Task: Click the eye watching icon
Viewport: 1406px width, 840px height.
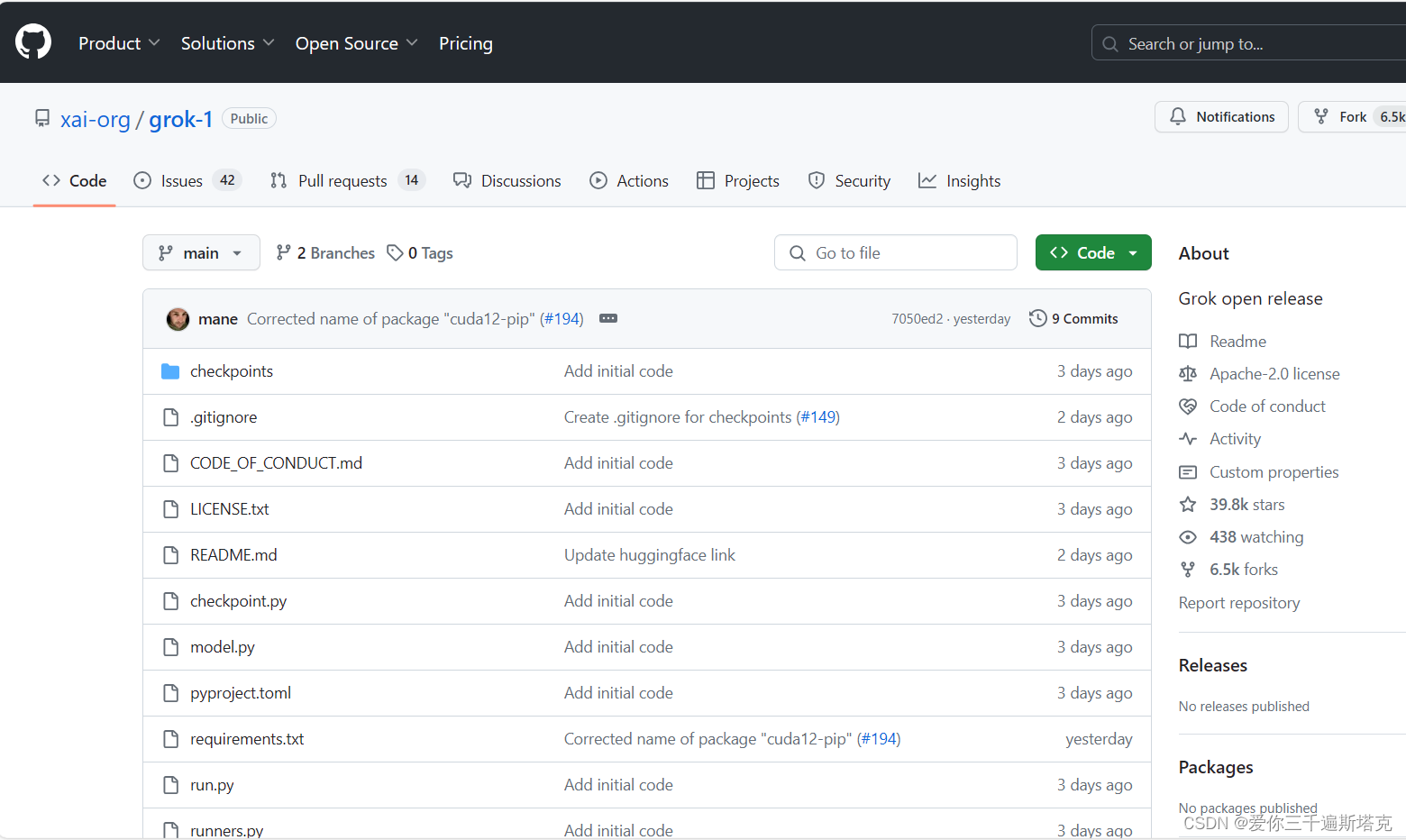Action: click(x=1188, y=537)
